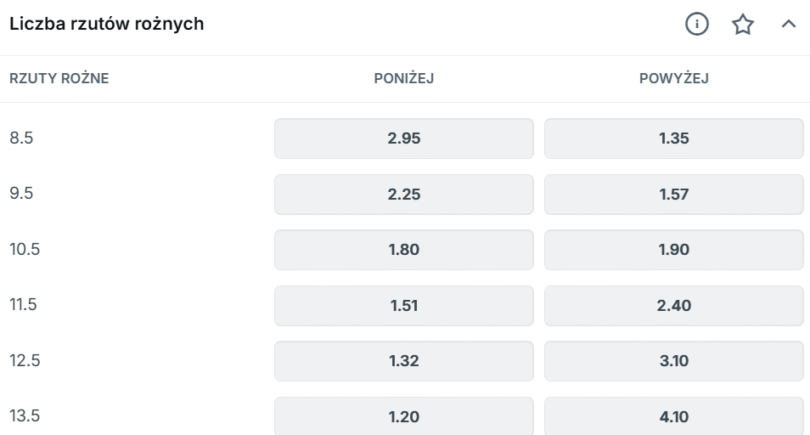Add 11.5 under at 1.51 to betslip
The width and height of the screenshot is (810, 435).
404,305
